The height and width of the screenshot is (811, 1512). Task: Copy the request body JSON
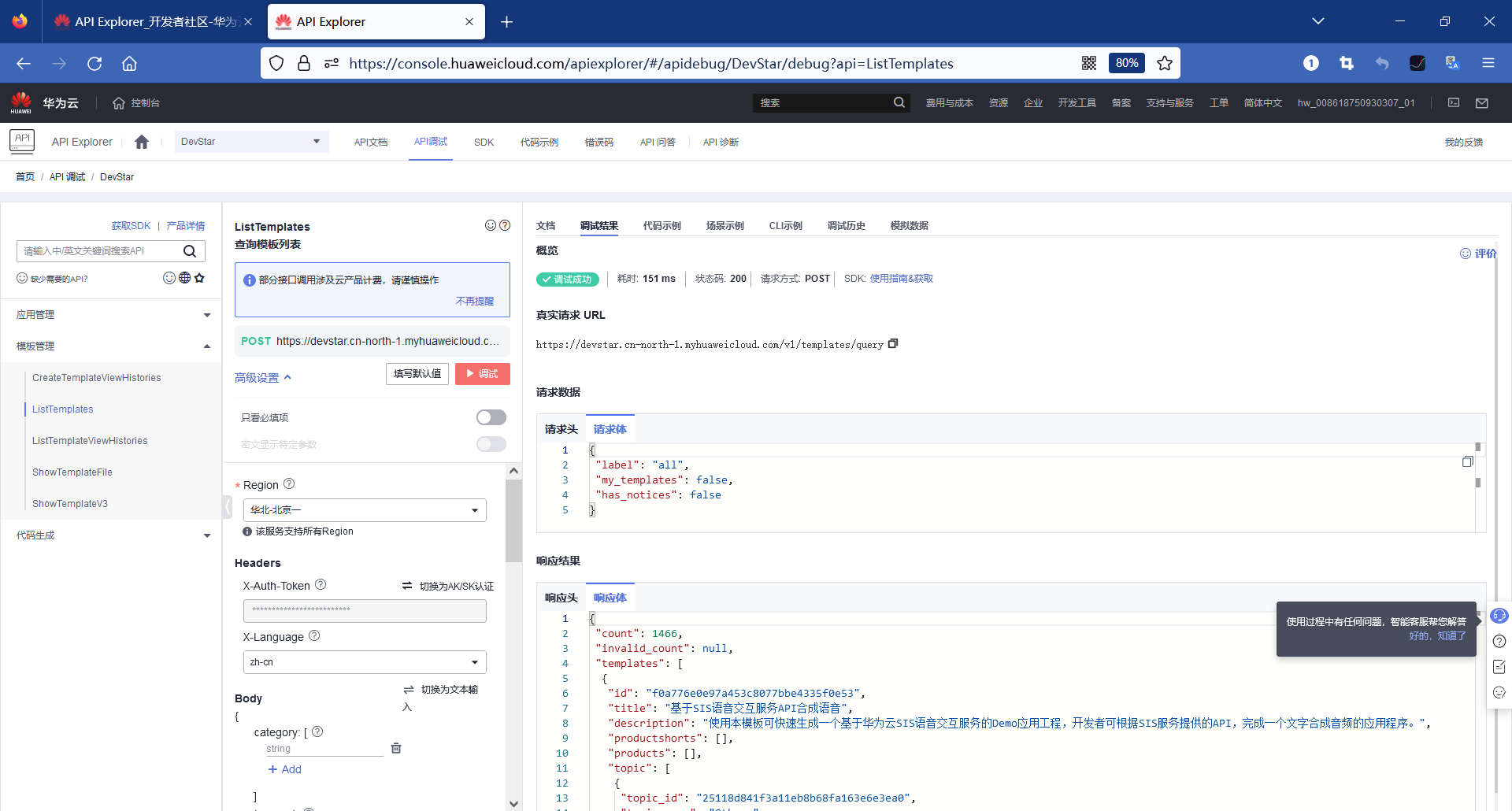1467,461
